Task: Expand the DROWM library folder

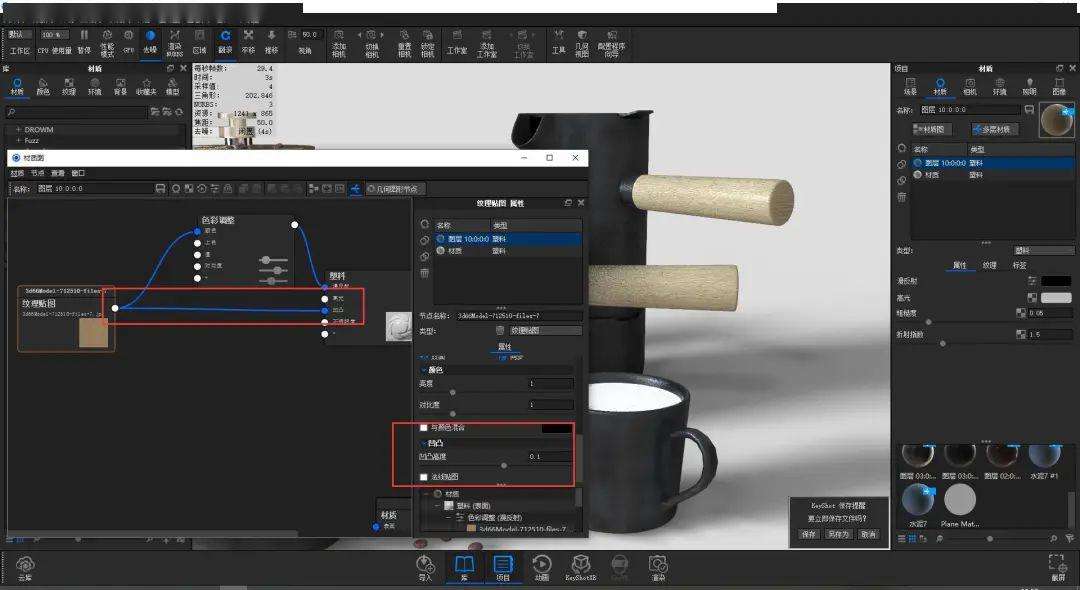Action: [x=18, y=129]
